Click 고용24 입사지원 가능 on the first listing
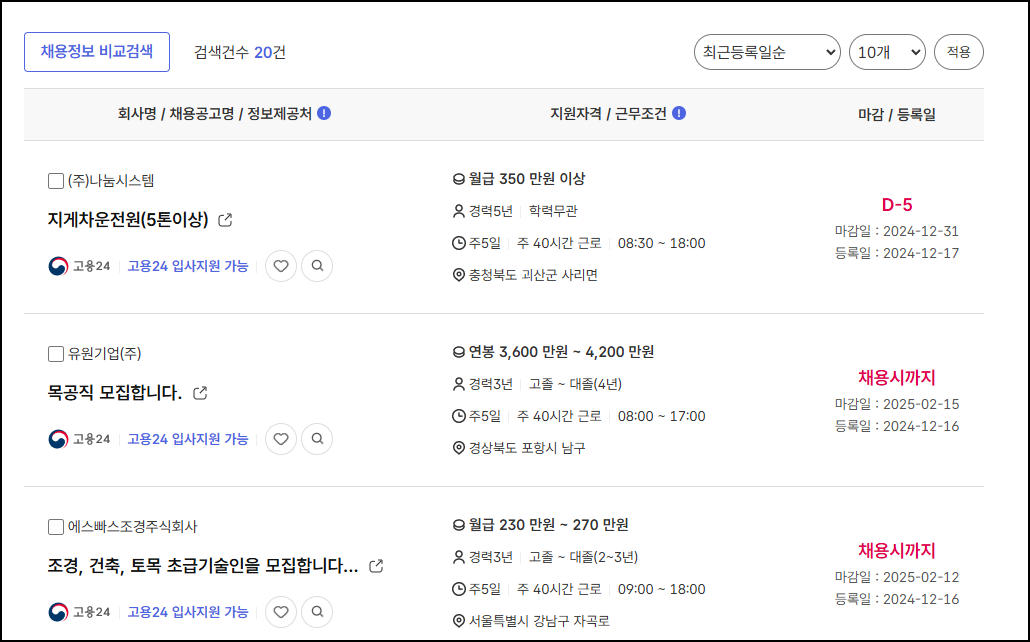1030x642 pixels. coord(187,266)
